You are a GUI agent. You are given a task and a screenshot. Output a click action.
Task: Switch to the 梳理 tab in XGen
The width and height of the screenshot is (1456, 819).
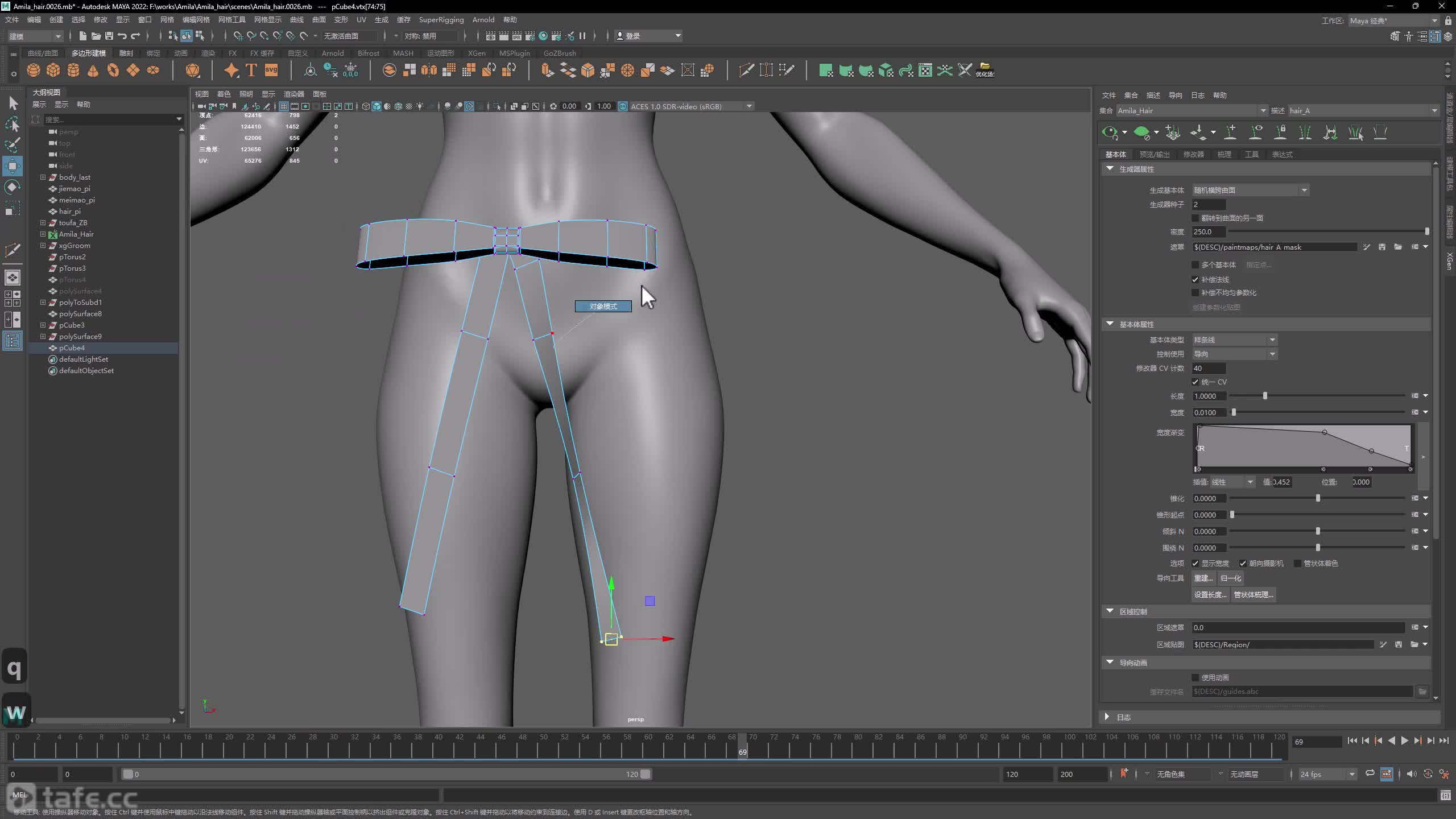pyautogui.click(x=1224, y=155)
